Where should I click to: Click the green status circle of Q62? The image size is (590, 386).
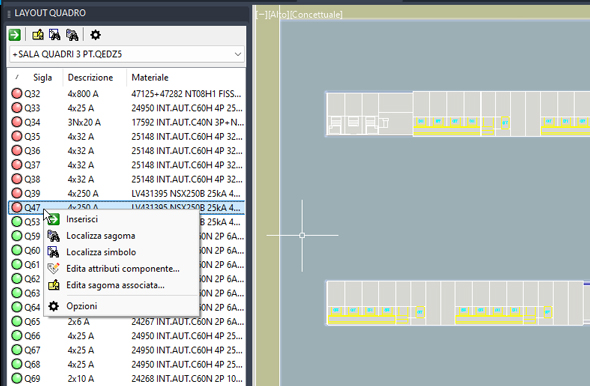click(17, 279)
